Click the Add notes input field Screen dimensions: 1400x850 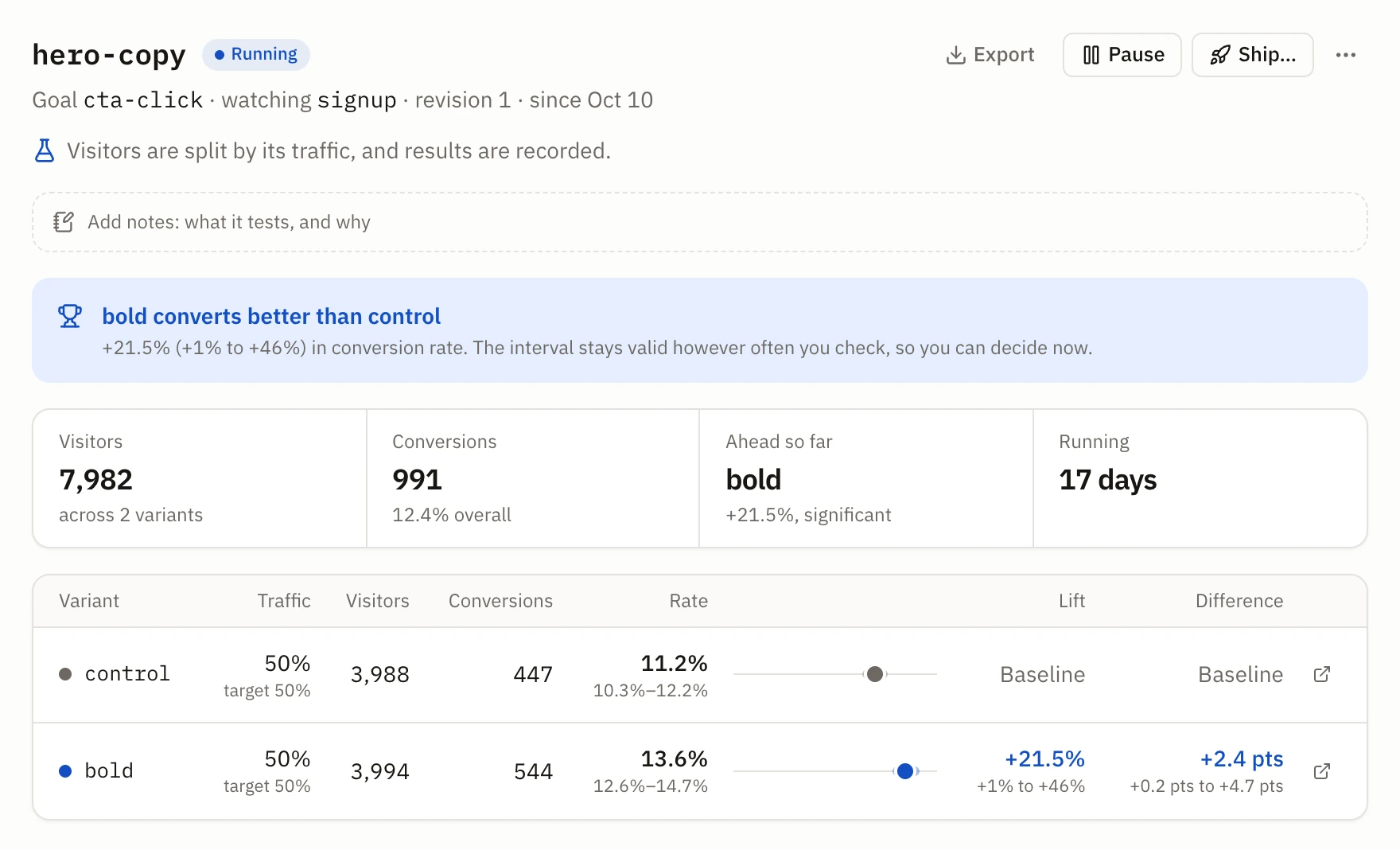point(699,222)
